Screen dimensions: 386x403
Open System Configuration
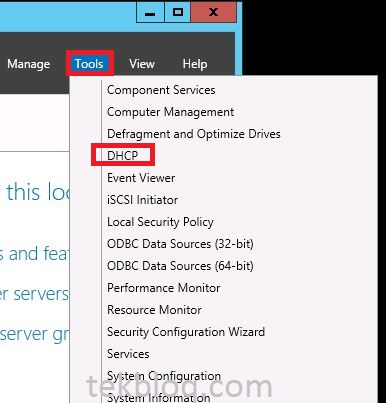click(x=164, y=376)
